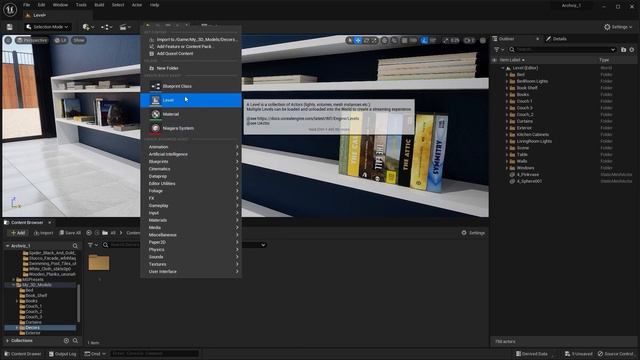The width and height of the screenshot is (640, 360).
Task: Click the Collections search icon
Action: [75, 340]
